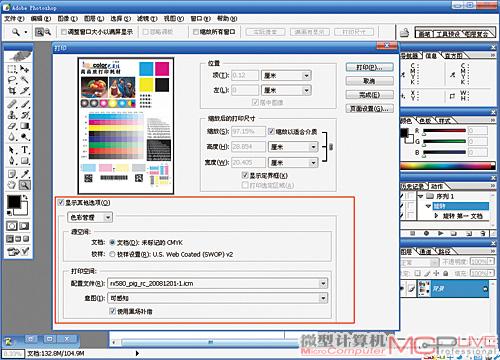This screenshot has height=360, width=500.
Task: Check 调整窗口大小以满屏显示 option
Action: (x=64, y=32)
